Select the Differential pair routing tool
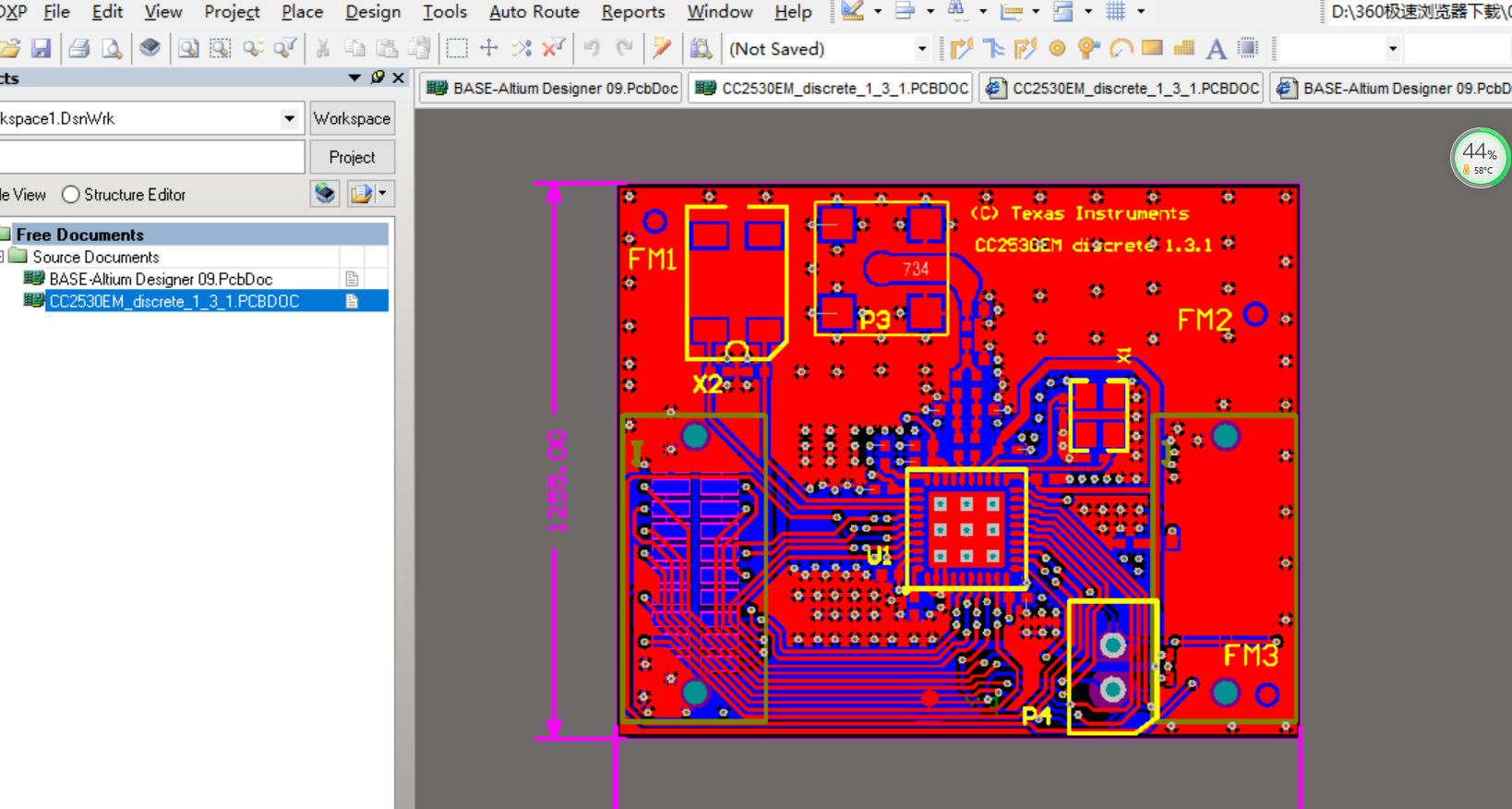1512x809 pixels. (x=993, y=48)
